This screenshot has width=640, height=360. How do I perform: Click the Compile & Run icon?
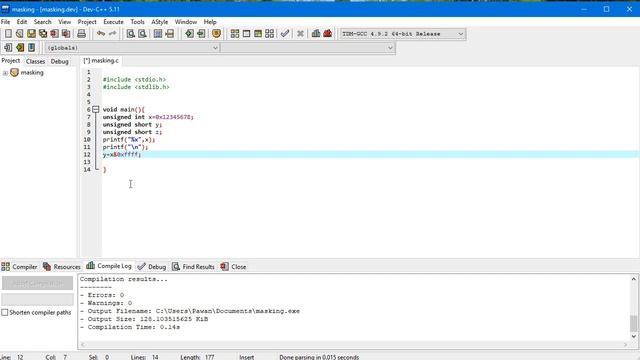(258, 33)
